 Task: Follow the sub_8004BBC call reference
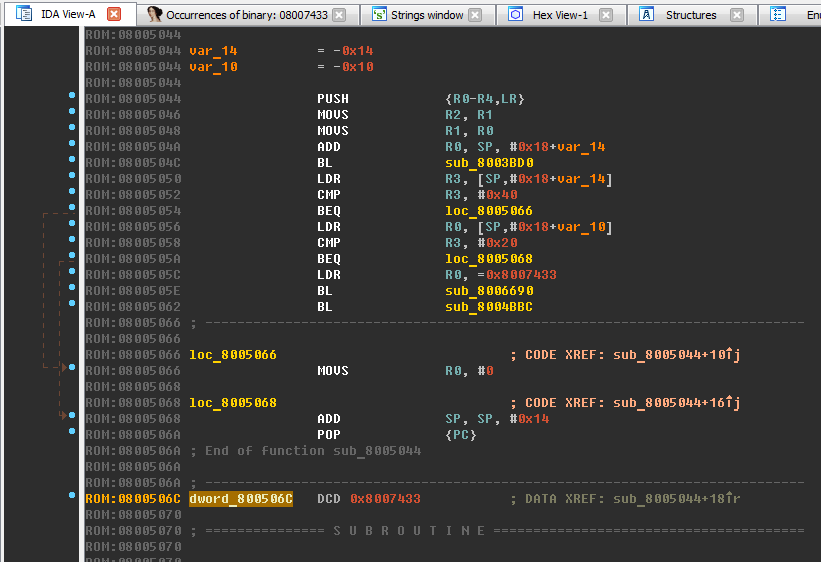[x=489, y=307]
